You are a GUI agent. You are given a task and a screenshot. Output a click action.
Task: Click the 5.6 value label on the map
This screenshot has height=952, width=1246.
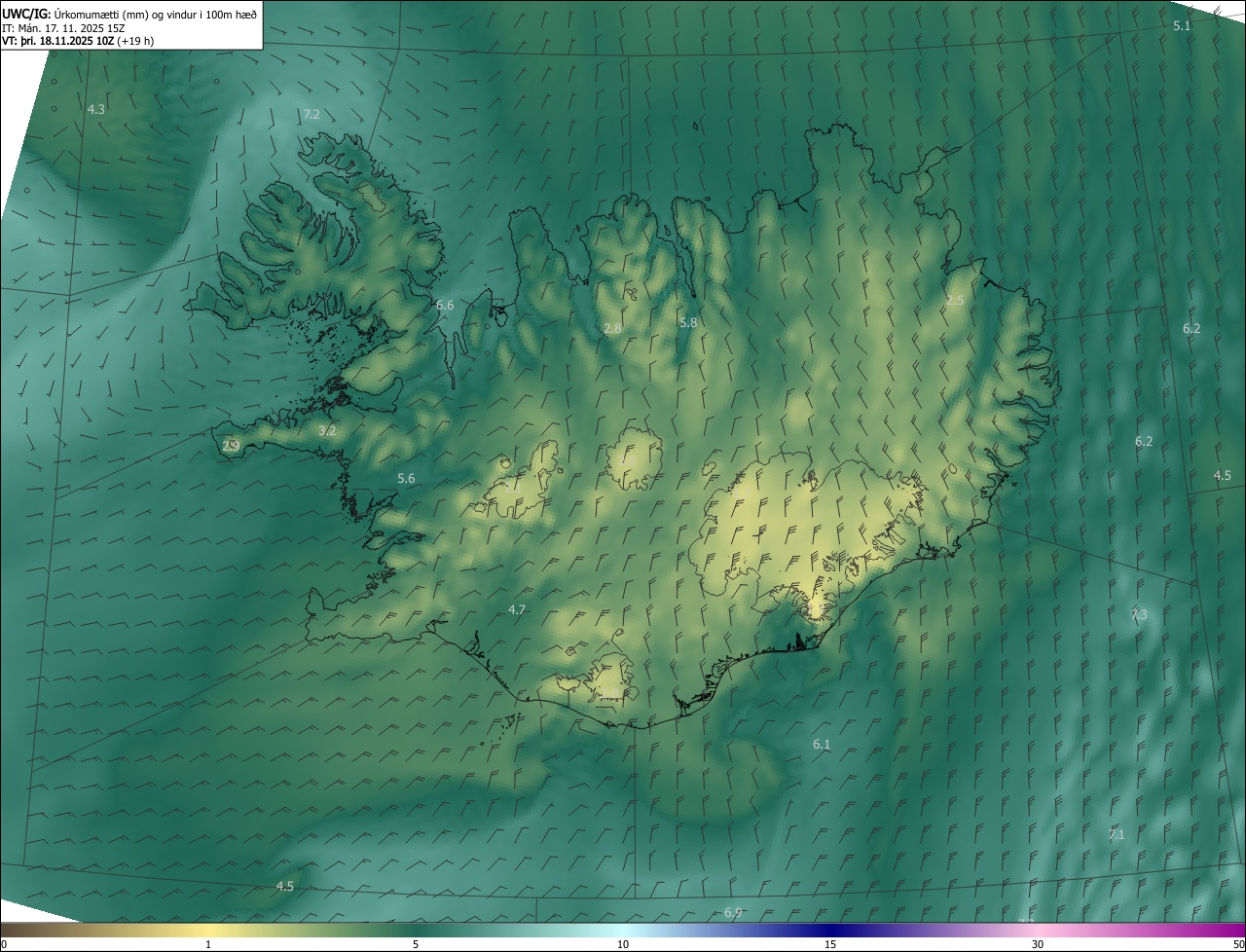click(x=406, y=479)
